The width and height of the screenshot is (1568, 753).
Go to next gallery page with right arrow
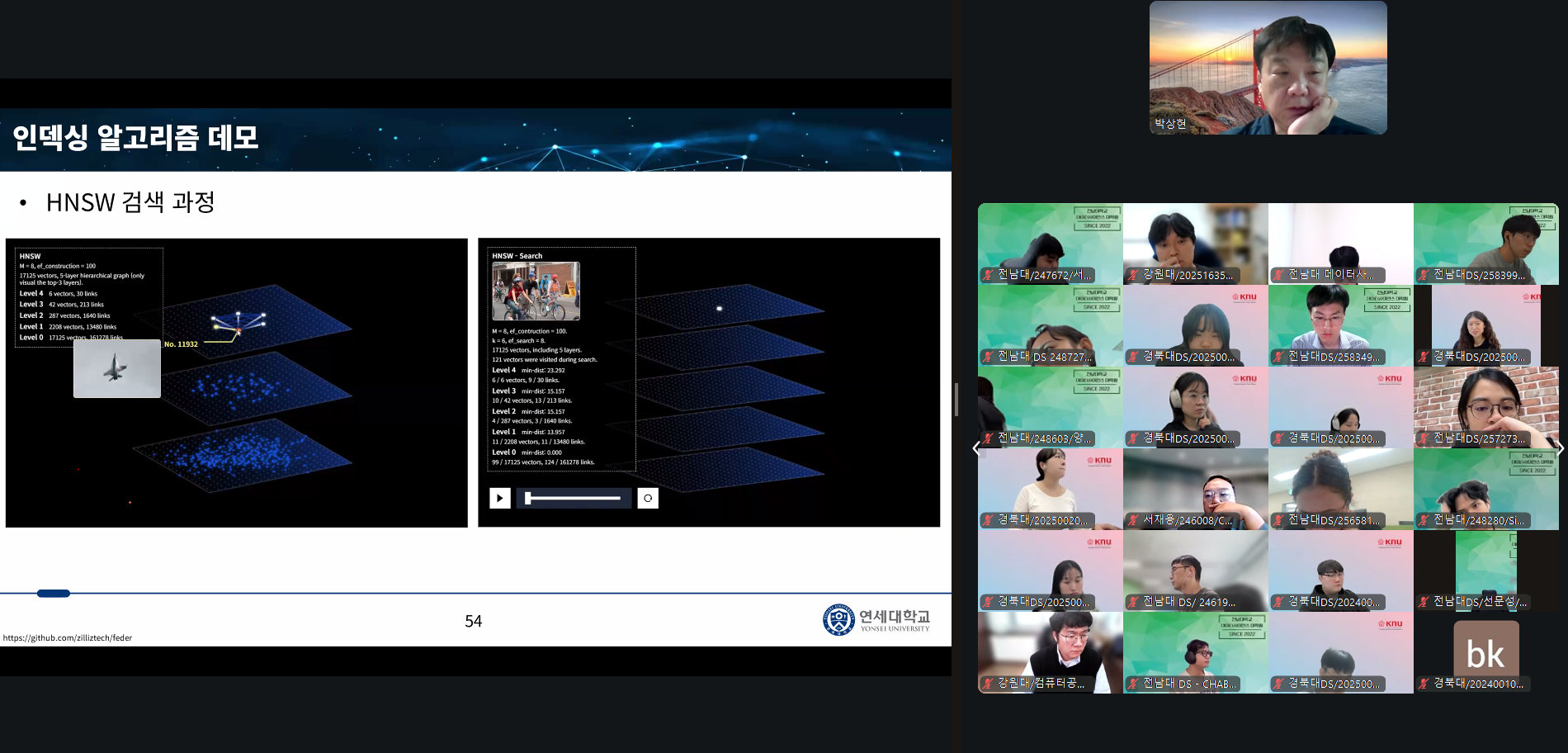coord(1560,448)
